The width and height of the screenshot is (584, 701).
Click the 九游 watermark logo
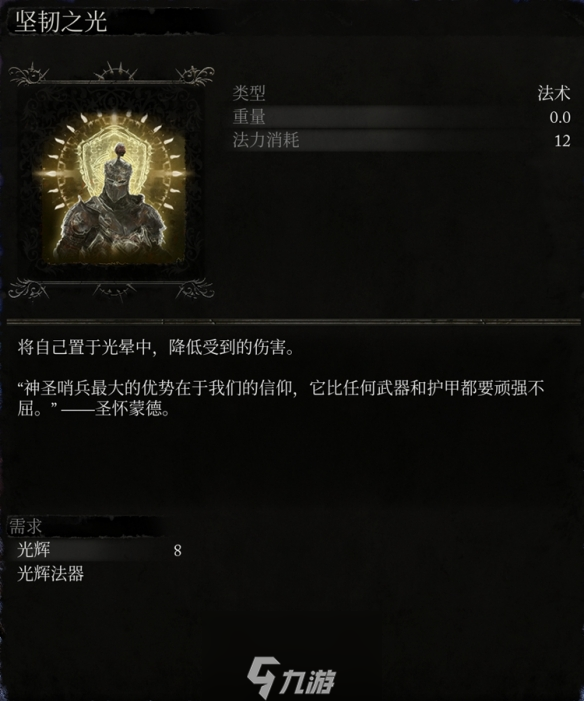click(x=291, y=677)
